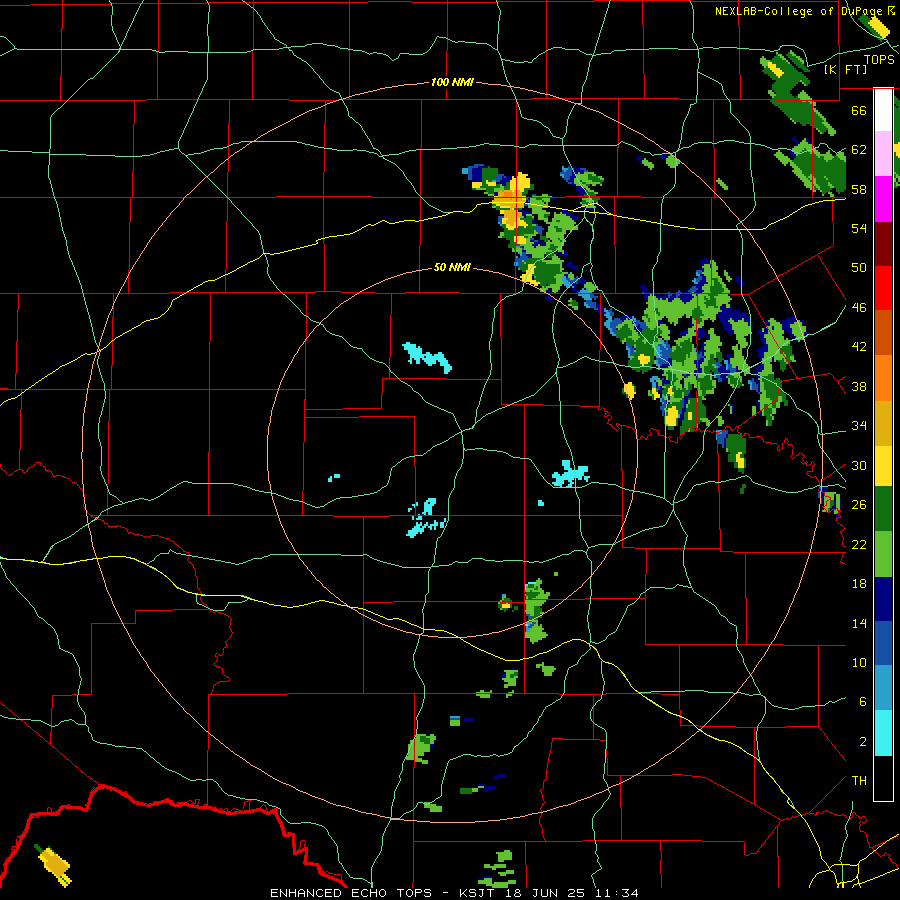Click the TH threshold label on the scale
900x900 pixels.
pyautogui.click(x=859, y=781)
